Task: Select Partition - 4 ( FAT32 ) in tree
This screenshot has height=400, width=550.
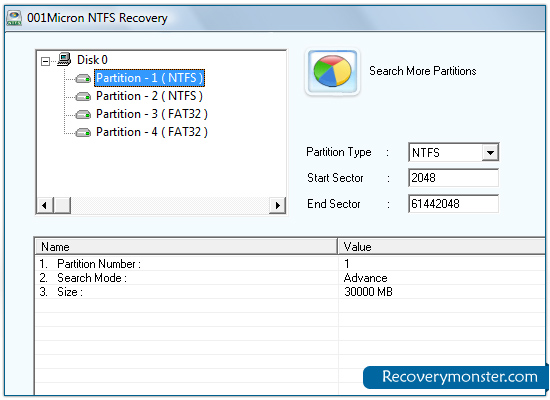Action: pos(152,132)
